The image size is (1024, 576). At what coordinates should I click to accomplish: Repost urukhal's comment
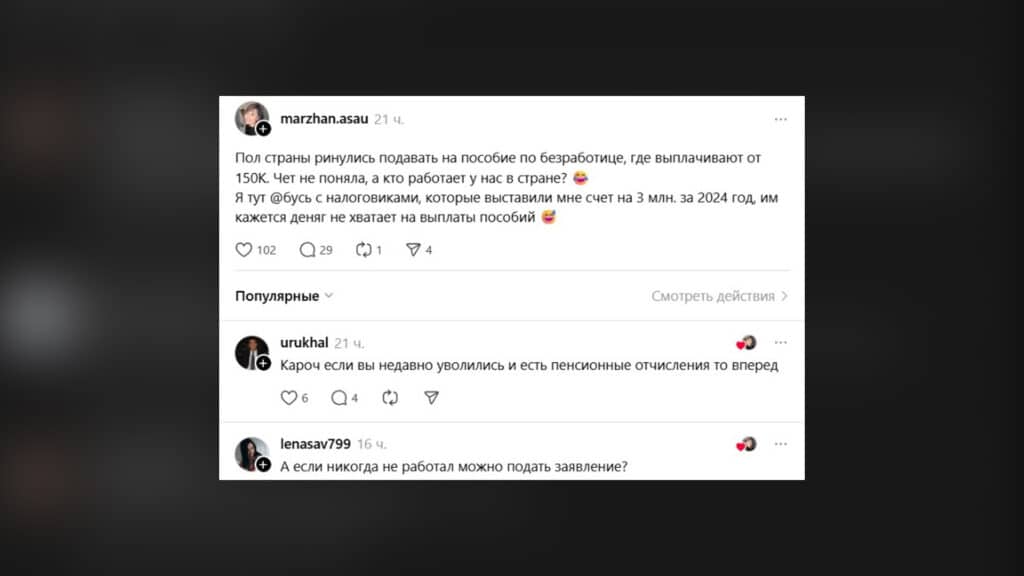(390, 398)
